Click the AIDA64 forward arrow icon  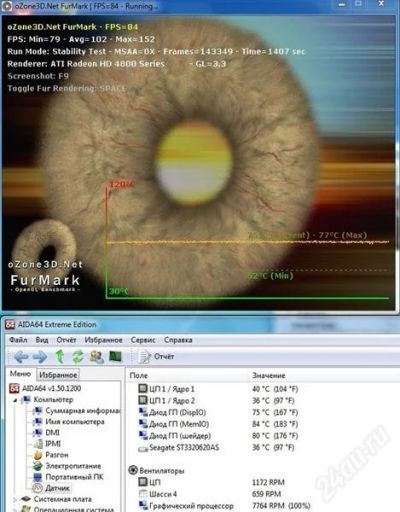click(40, 357)
